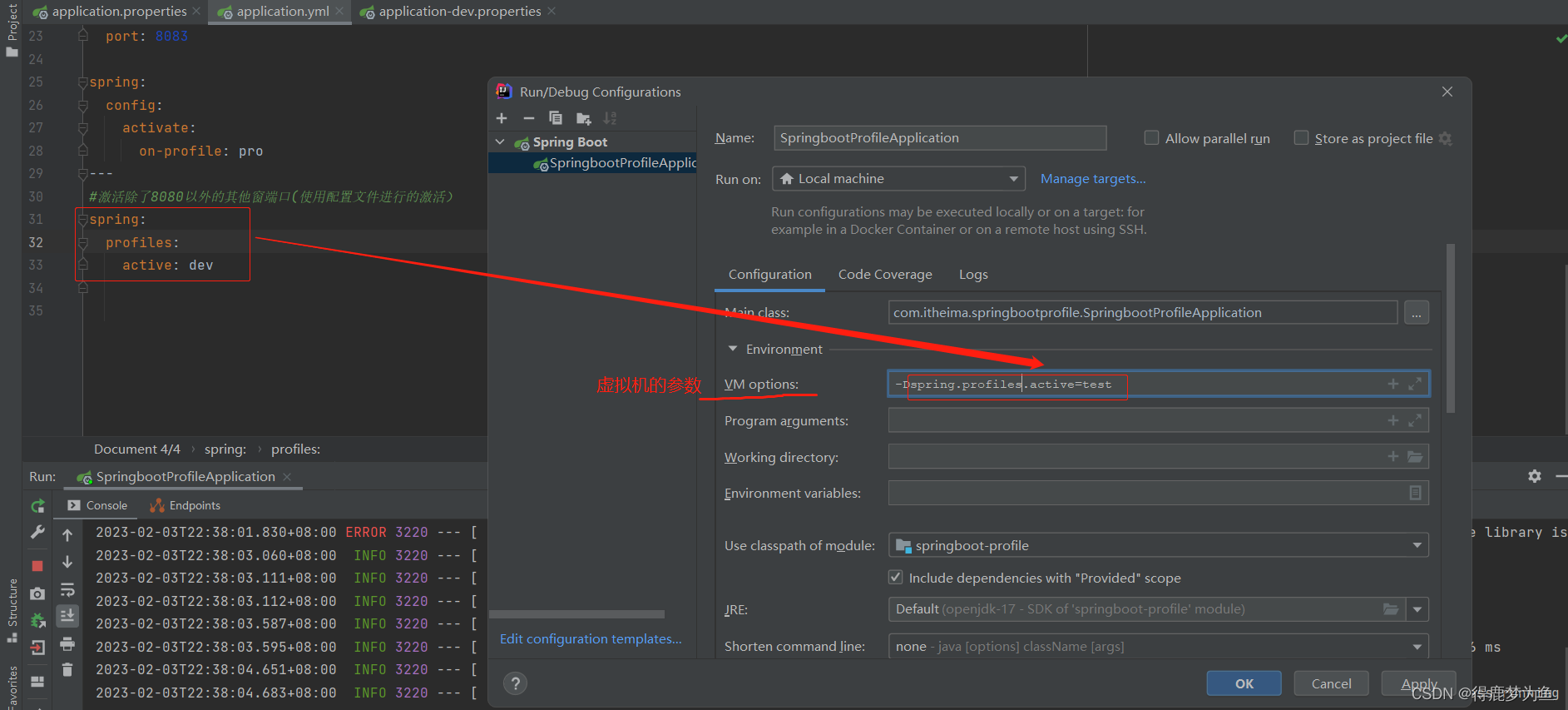The width and height of the screenshot is (1568, 710).
Task: Enable Allow parallel run checkbox
Action: (1151, 138)
